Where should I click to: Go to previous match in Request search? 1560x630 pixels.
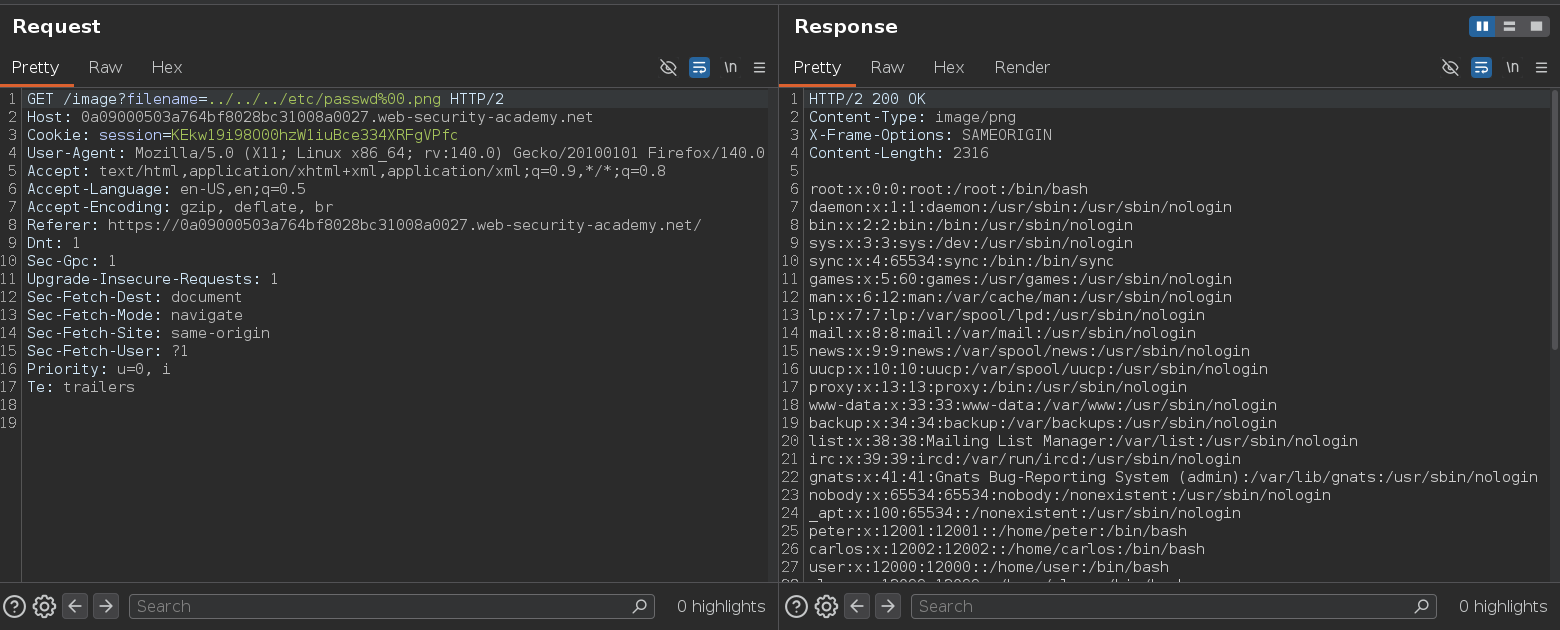75,606
